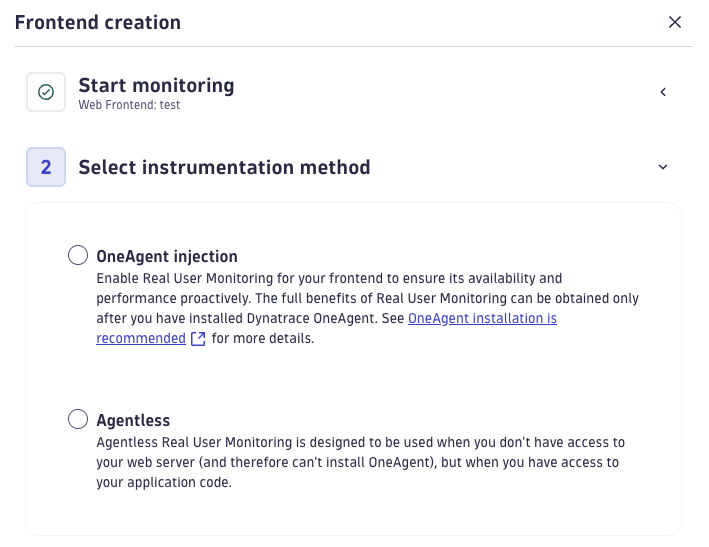Close the Frontend creation dialog
This screenshot has height=547, width=709.
(675, 22)
